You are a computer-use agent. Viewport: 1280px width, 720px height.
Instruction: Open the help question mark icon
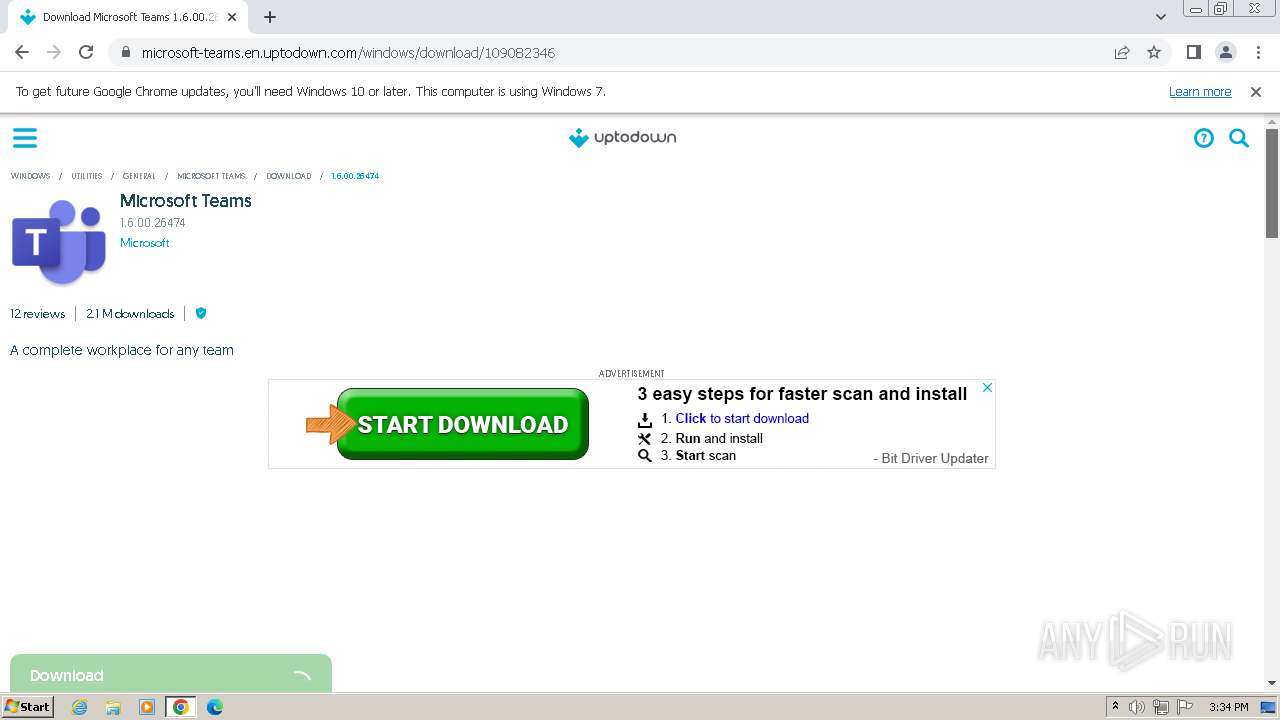point(1204,138)
